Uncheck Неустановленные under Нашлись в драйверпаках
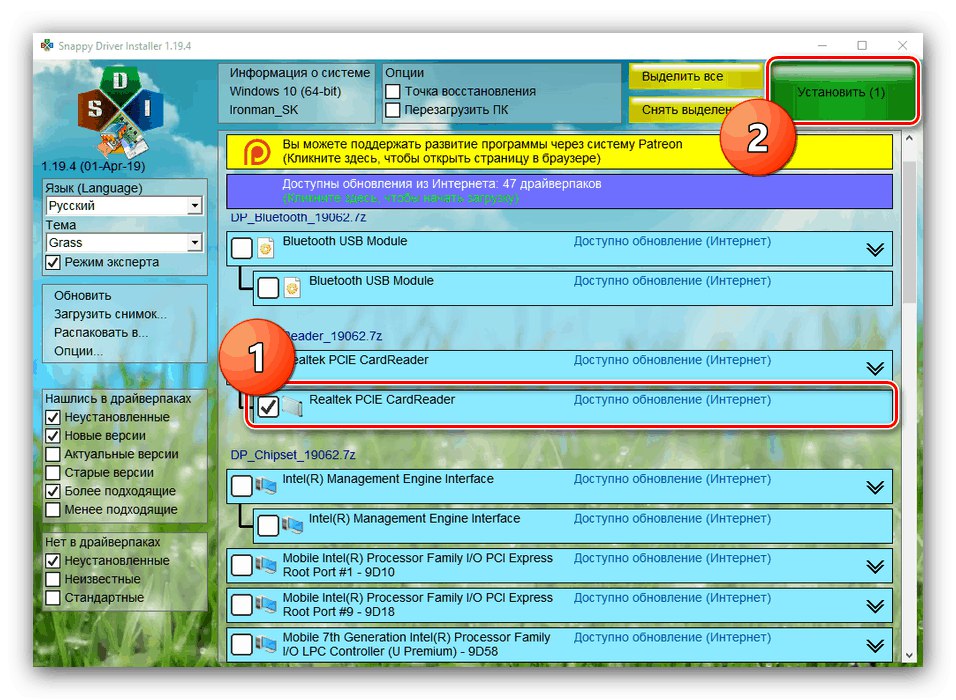This screenshot has height=700, width=956. click(53, 418)
